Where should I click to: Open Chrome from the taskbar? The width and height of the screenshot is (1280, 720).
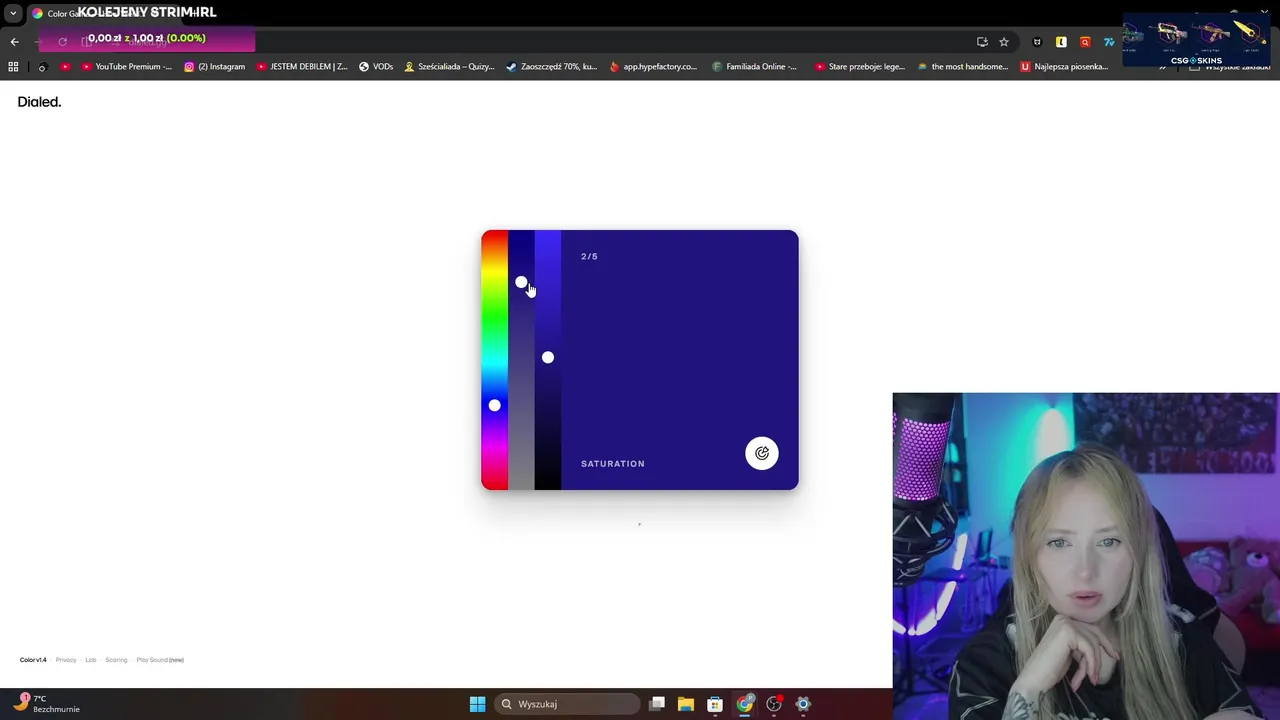745,704
